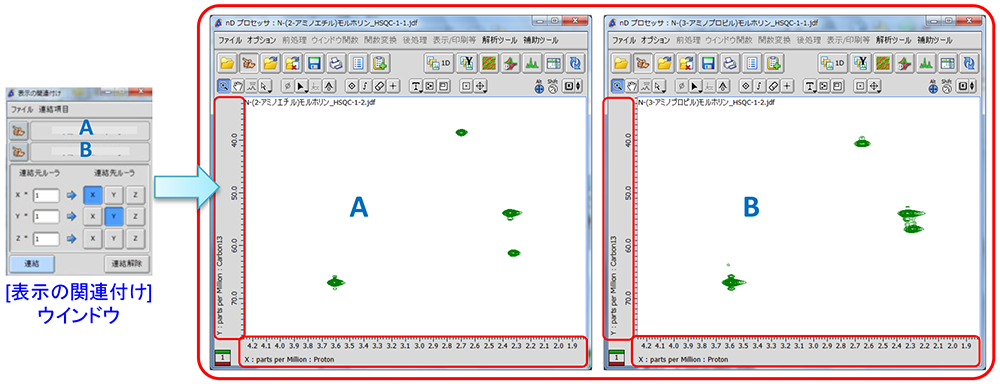Screen dimensions: 1000x384
Task: Expand the text annotation T tool dropdown in window A
Action: click(415, 85)
